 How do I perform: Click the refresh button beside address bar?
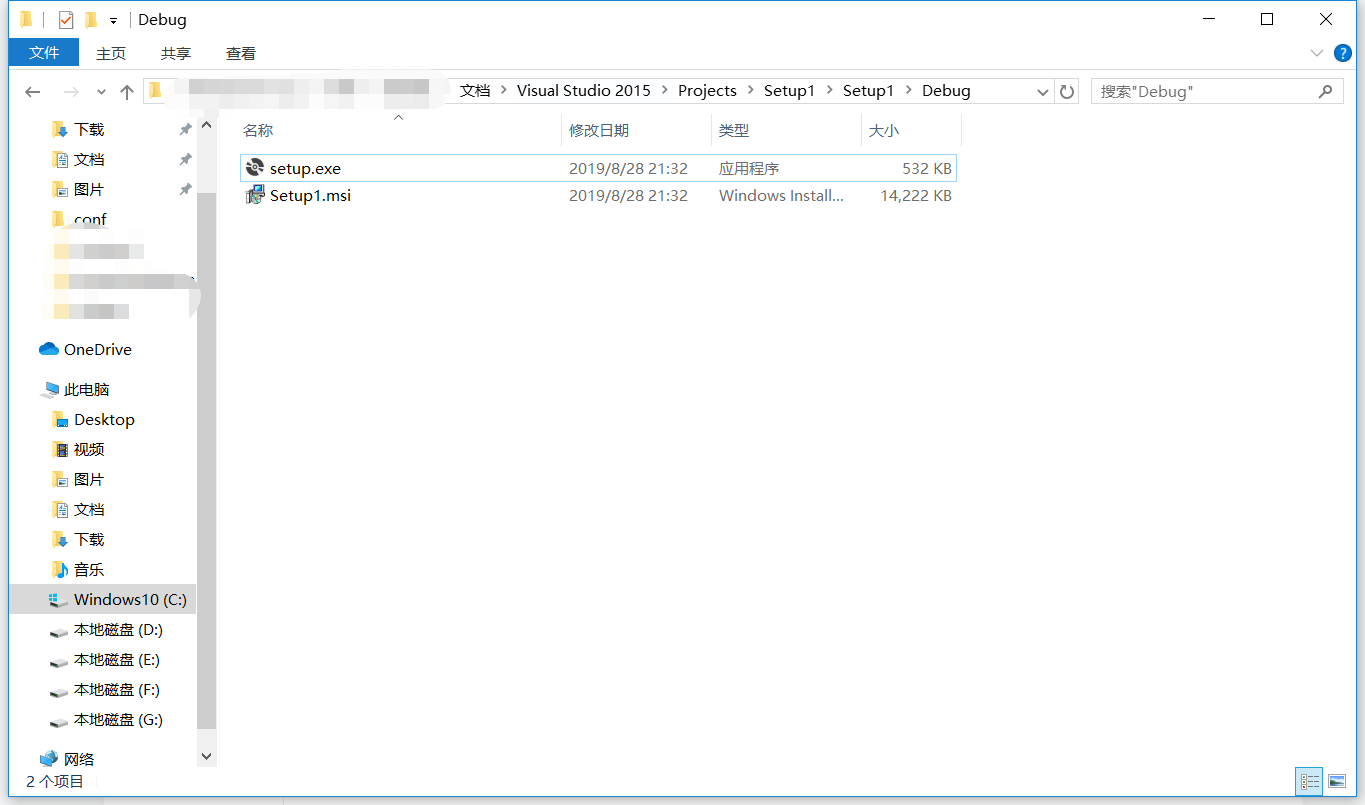1067,91
